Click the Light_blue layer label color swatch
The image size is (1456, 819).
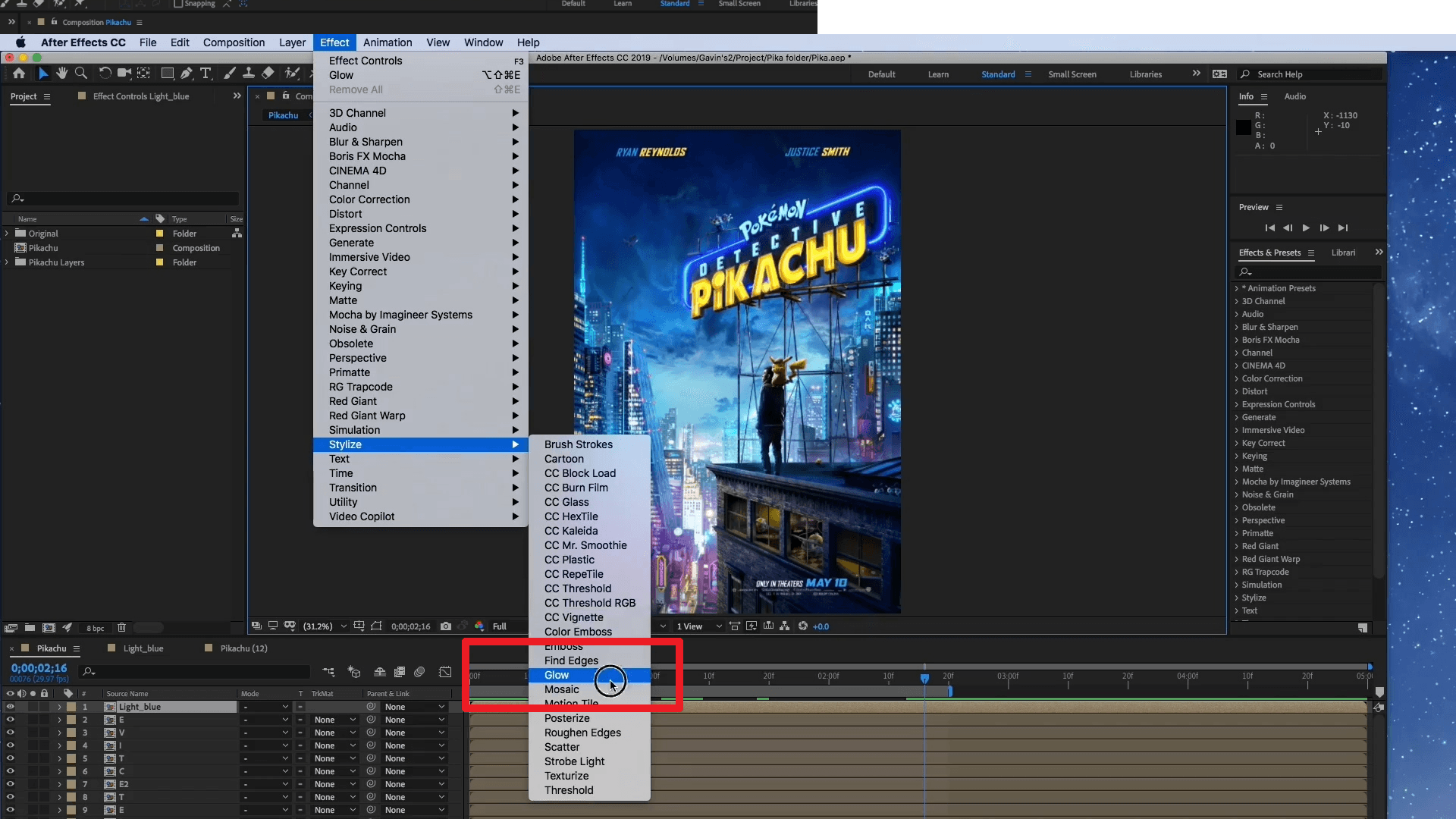71,707
